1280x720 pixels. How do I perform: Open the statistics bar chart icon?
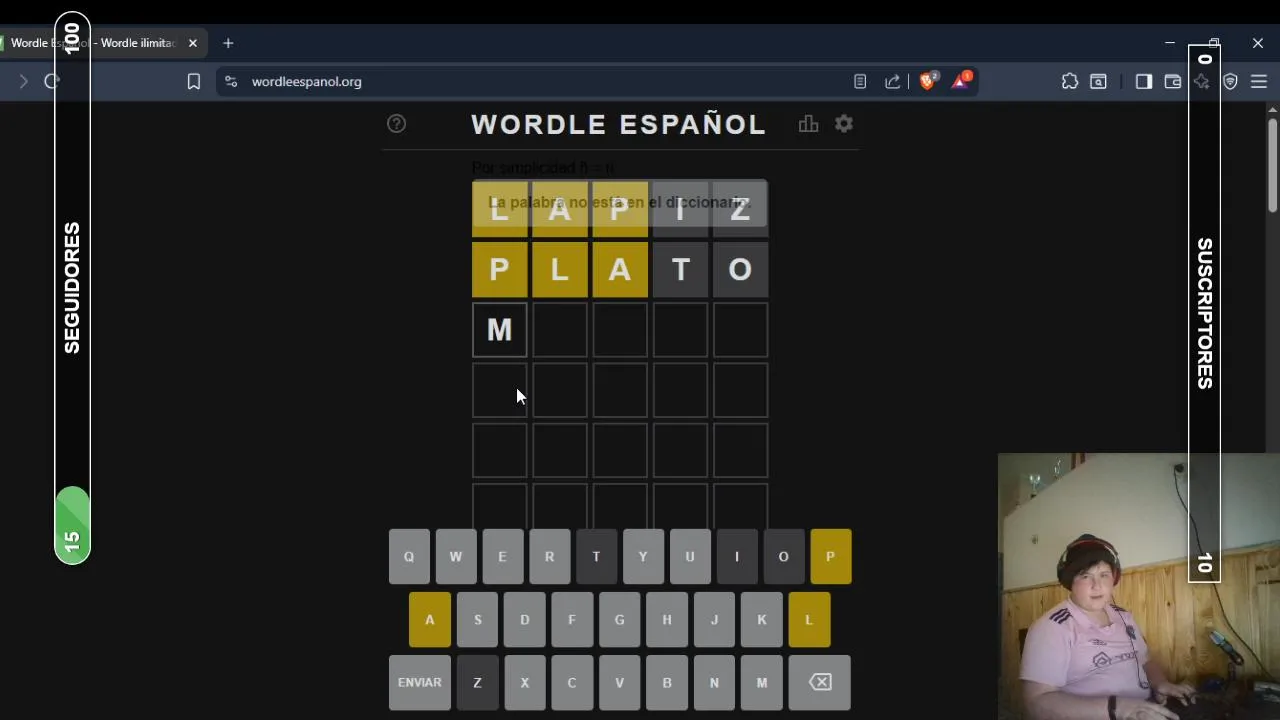pyautogui.click(x=808, y=124)
